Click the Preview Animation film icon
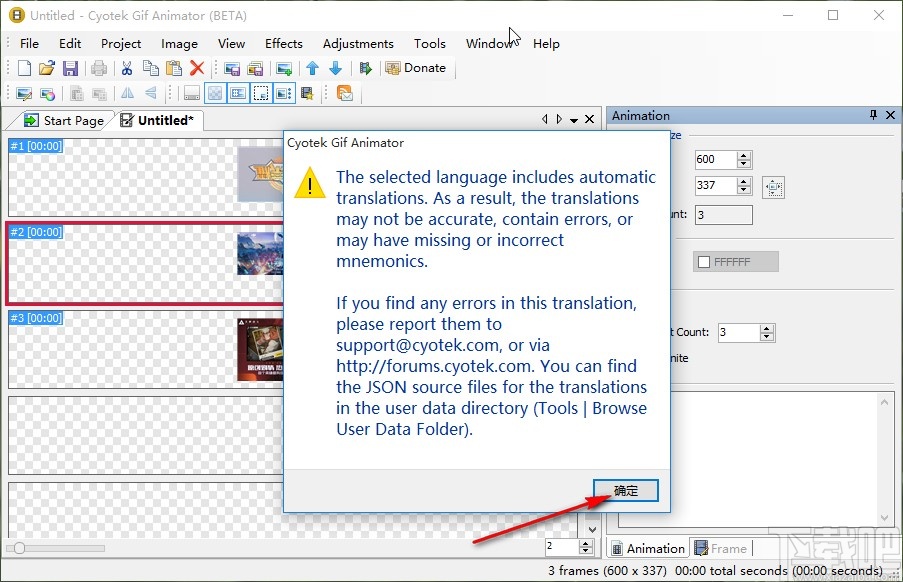 [x=365, y=69]
